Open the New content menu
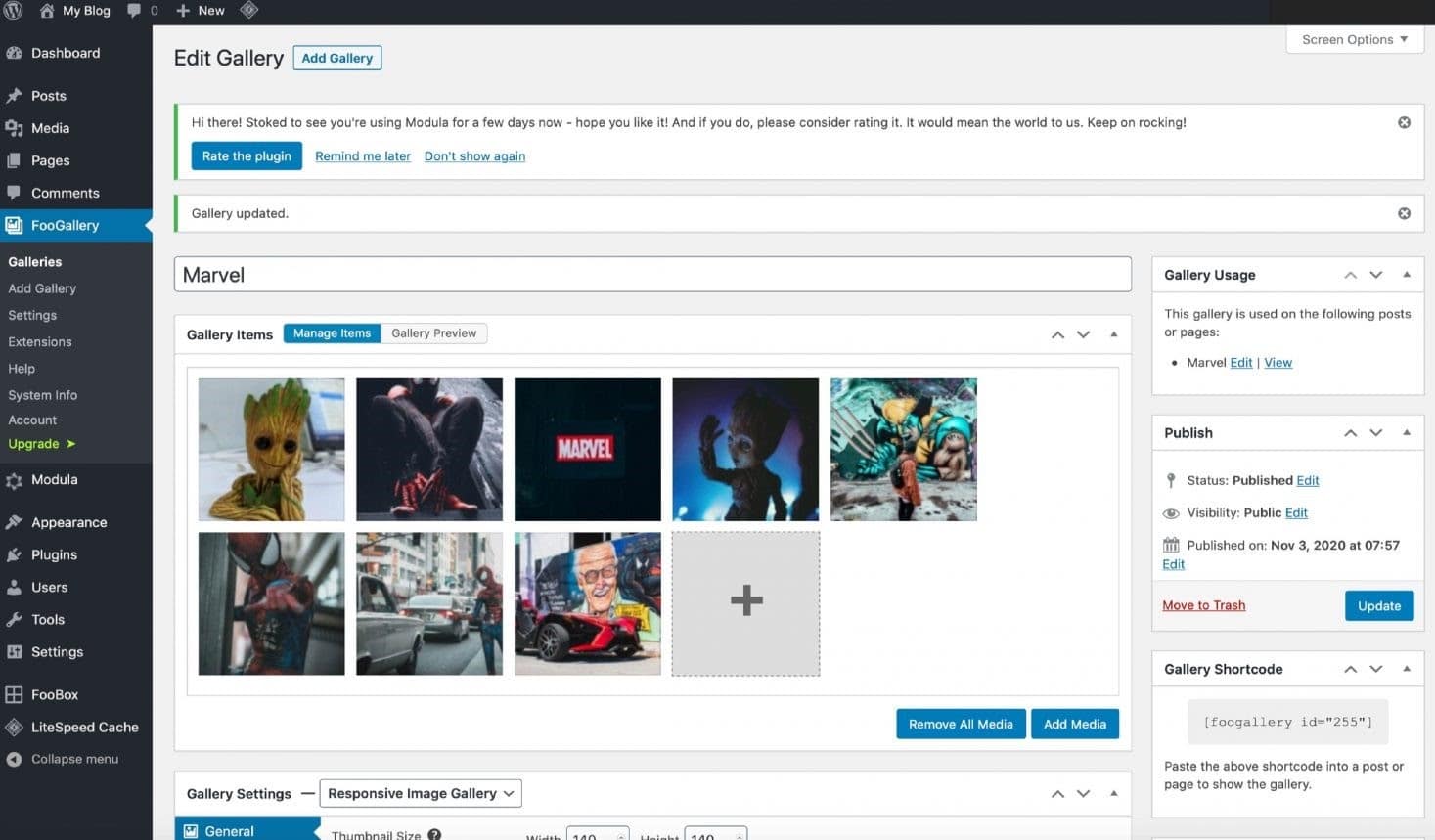The image size is (1435, 840). [x=201, y=11]
